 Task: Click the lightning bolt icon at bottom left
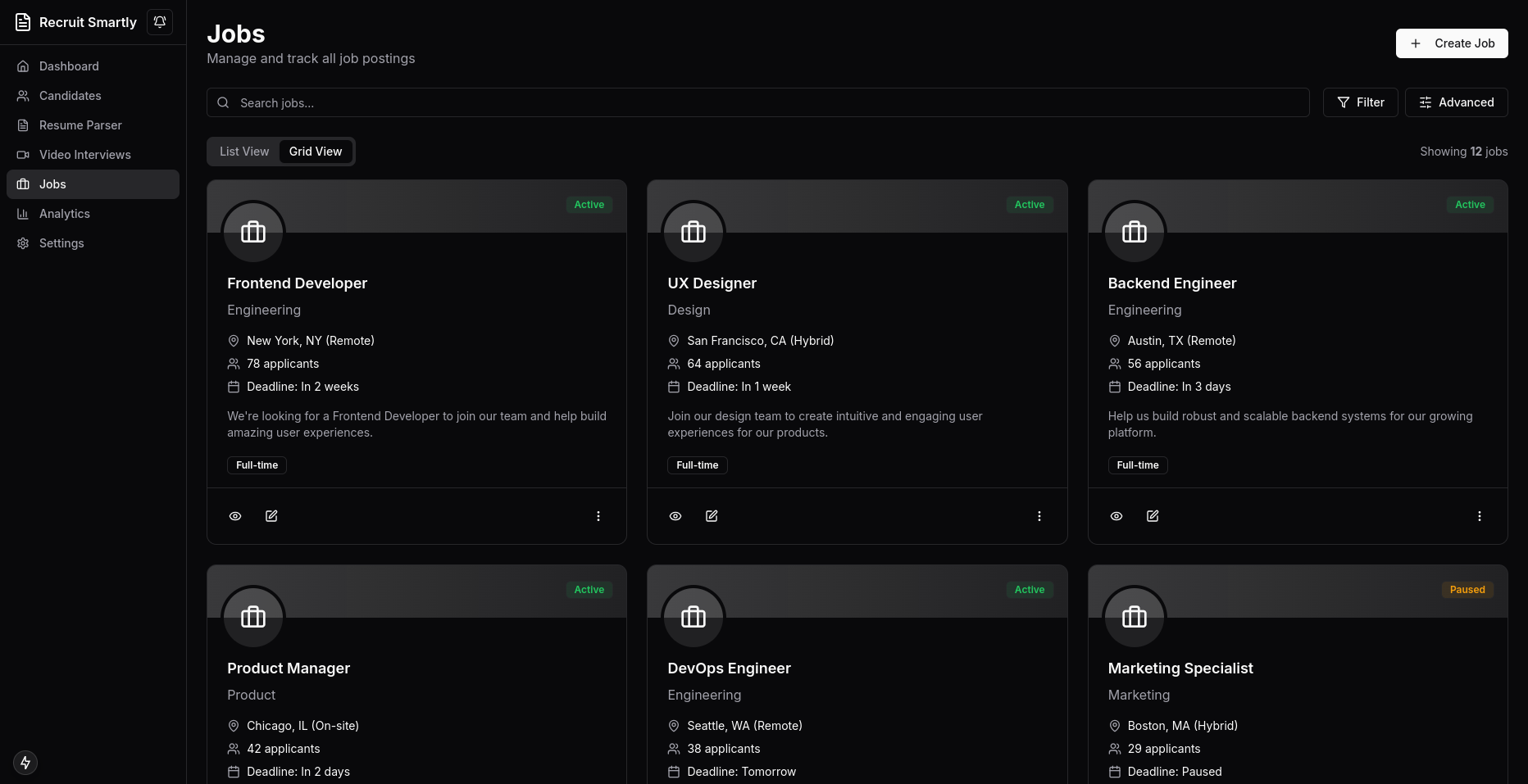pos(25,763)
